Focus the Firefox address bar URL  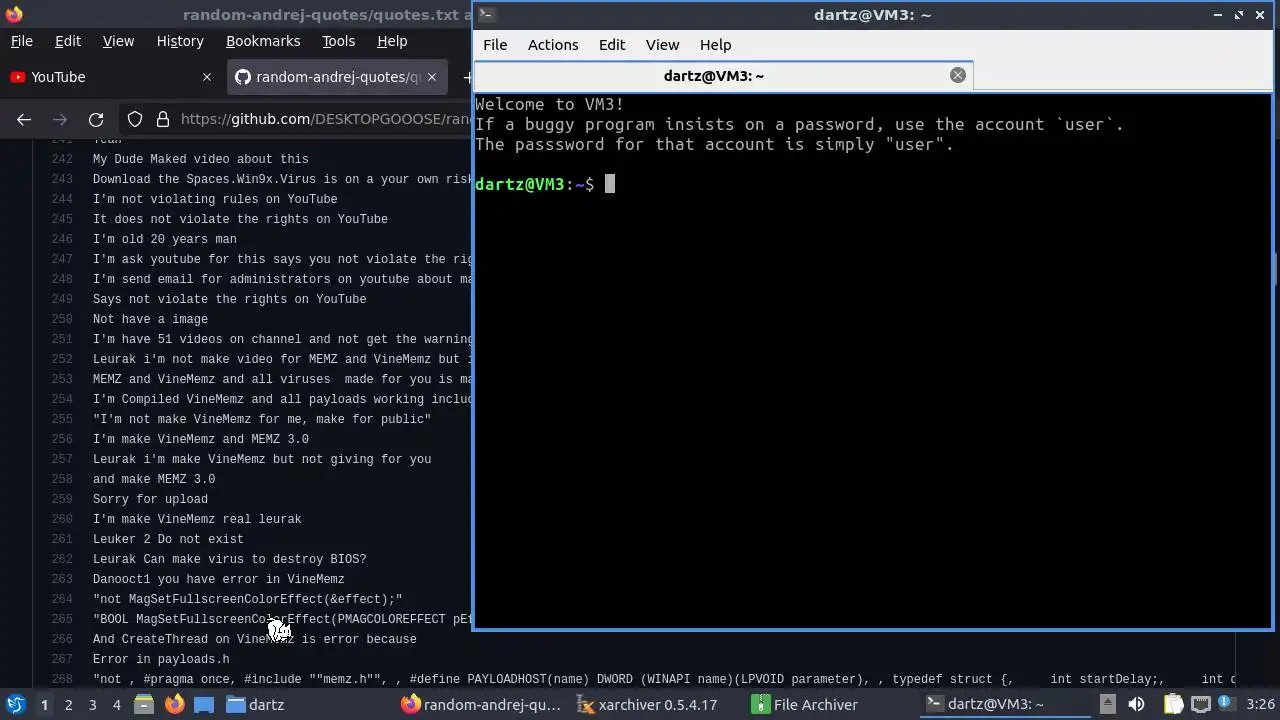pyautogui.click(x=326, y=119)
